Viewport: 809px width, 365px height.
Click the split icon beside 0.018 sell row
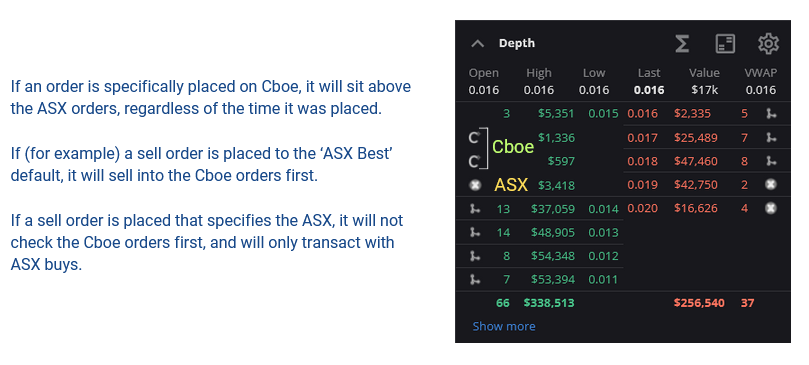771,161
